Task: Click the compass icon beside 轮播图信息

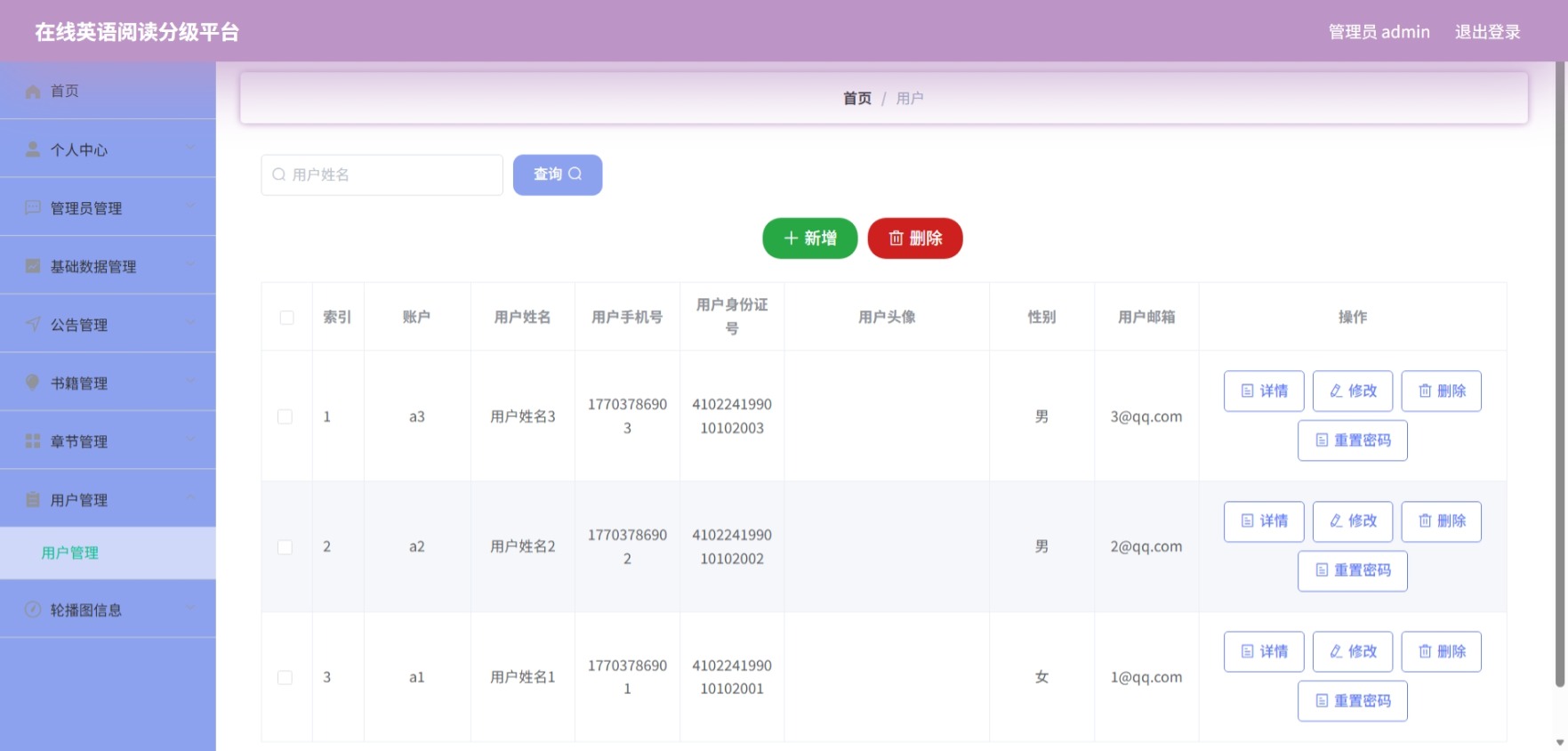Action: point(33,610)
